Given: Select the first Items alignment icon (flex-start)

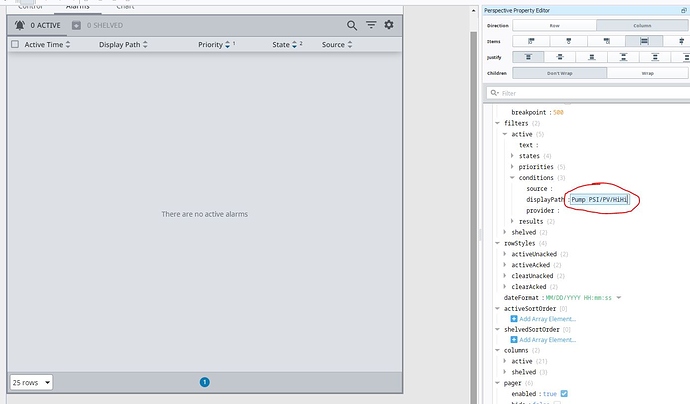Looking at the screenshot, I should coord(531,41).
